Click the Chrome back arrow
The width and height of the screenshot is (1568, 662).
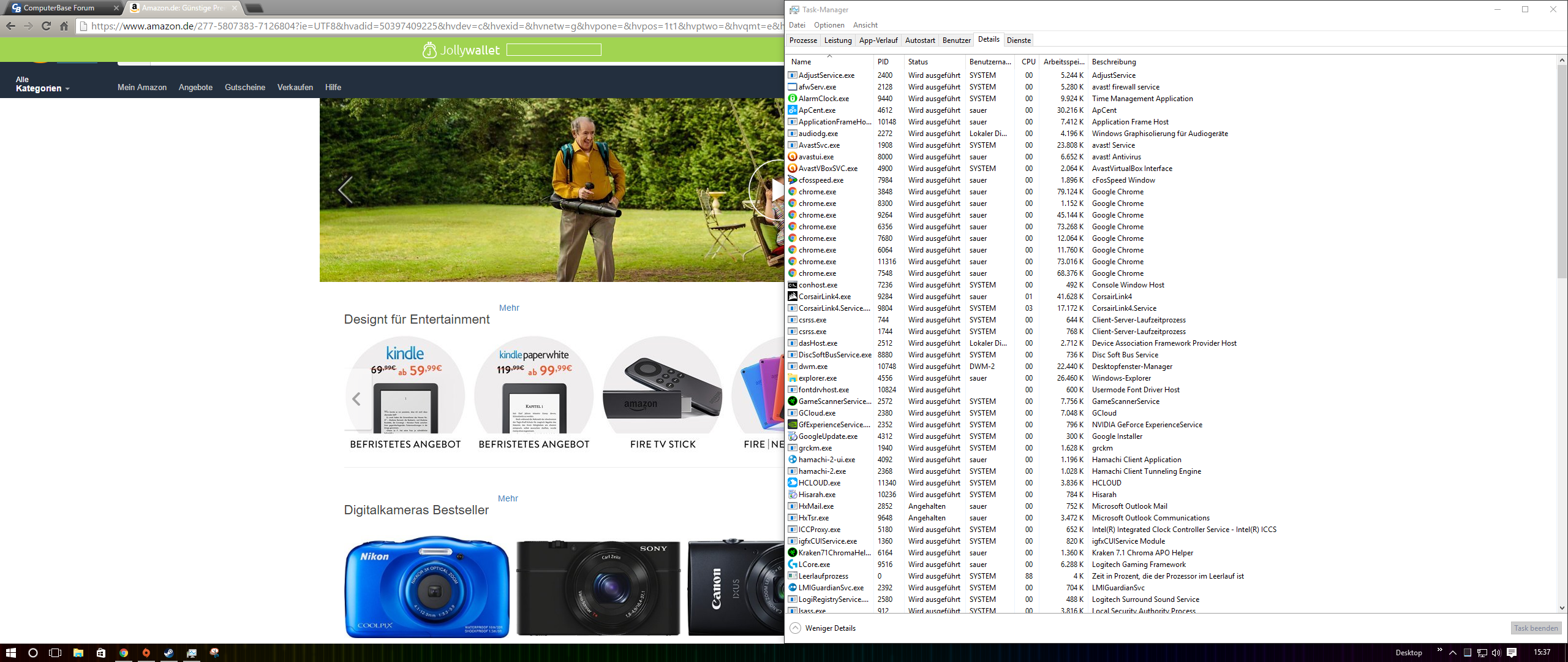pos(10,26)
